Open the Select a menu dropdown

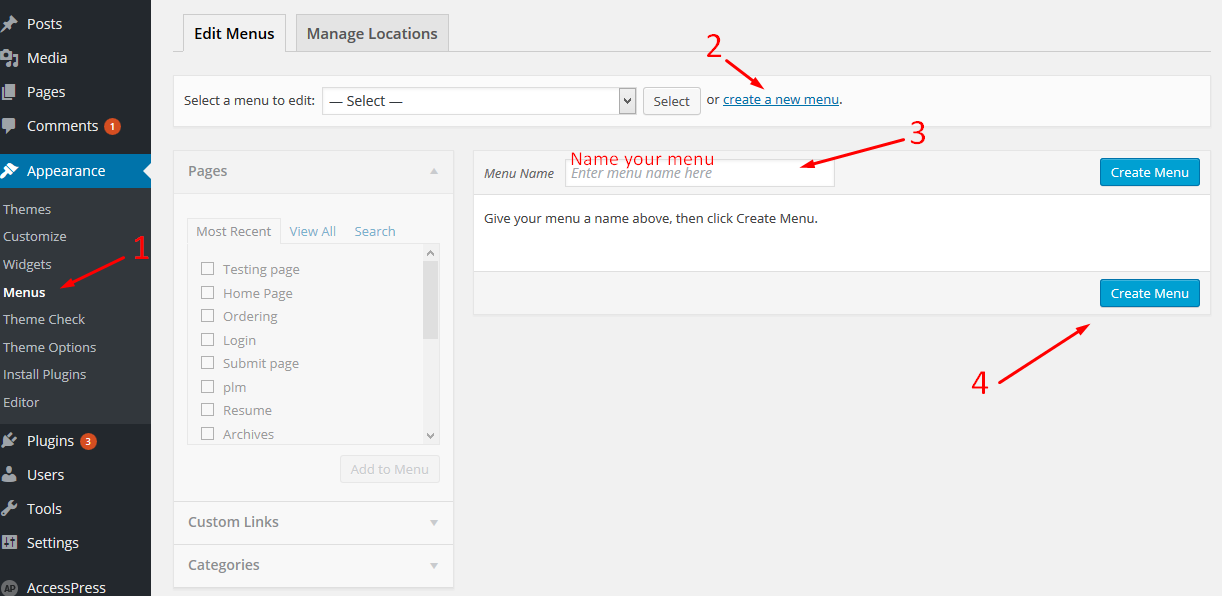pos(479,101)
